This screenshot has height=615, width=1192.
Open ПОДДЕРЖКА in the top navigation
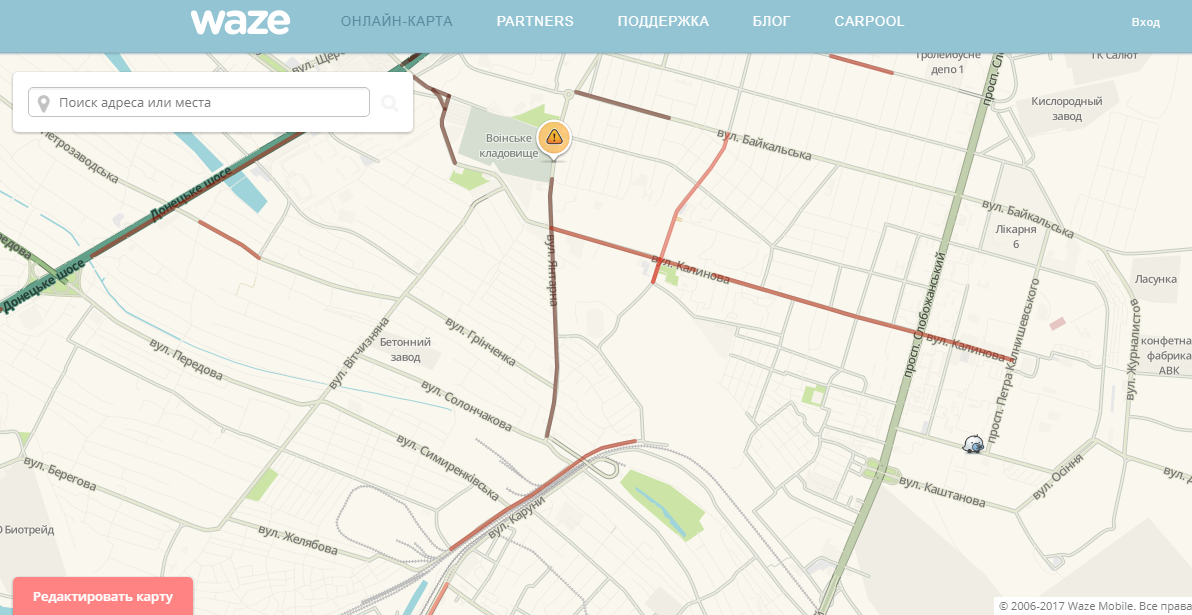click(x=663, y=22)
